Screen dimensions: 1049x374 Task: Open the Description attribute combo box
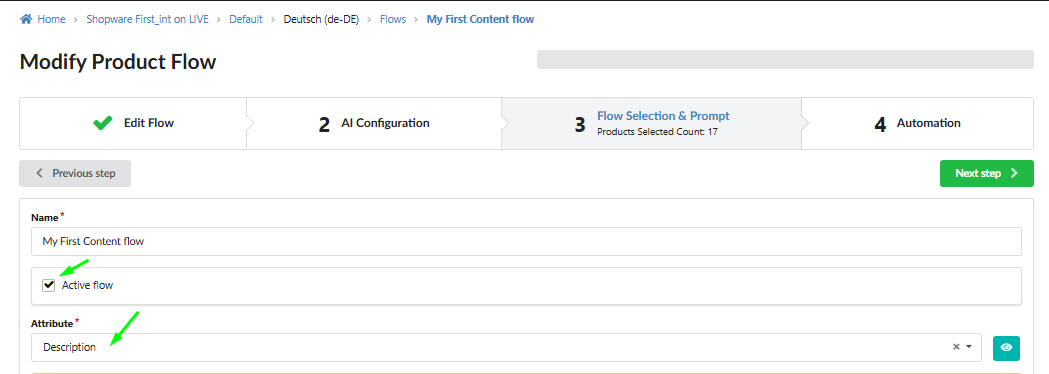click(x=506, y=347)
